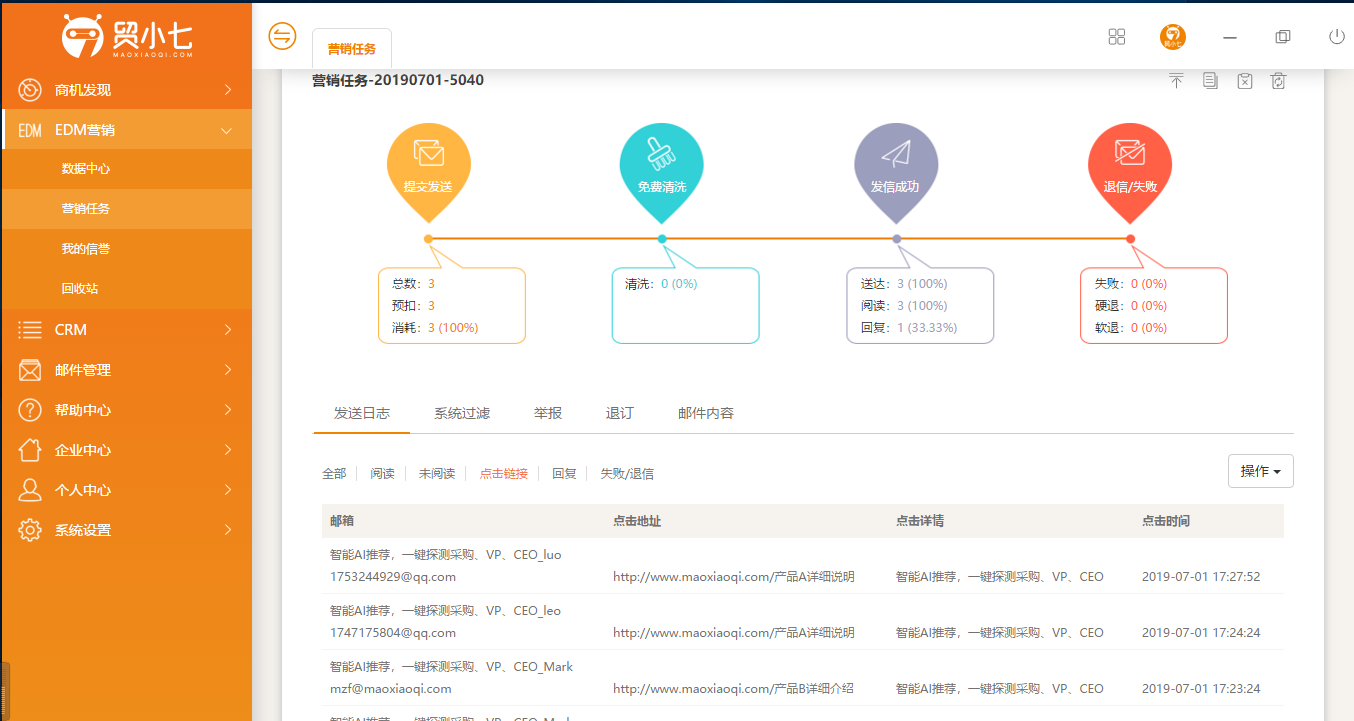Filter log by 未阅读
Viewport: 1354px width, 721px height.
coord(437,474)
